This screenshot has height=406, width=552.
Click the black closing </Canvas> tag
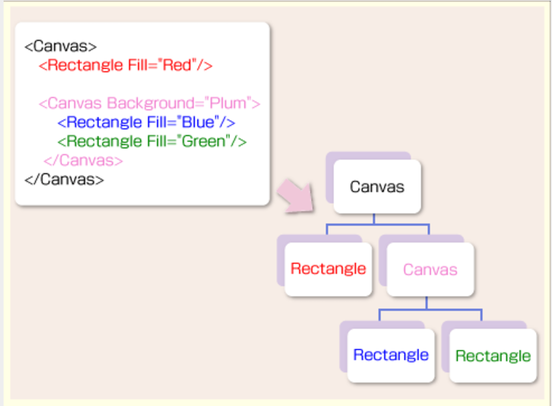64,180
